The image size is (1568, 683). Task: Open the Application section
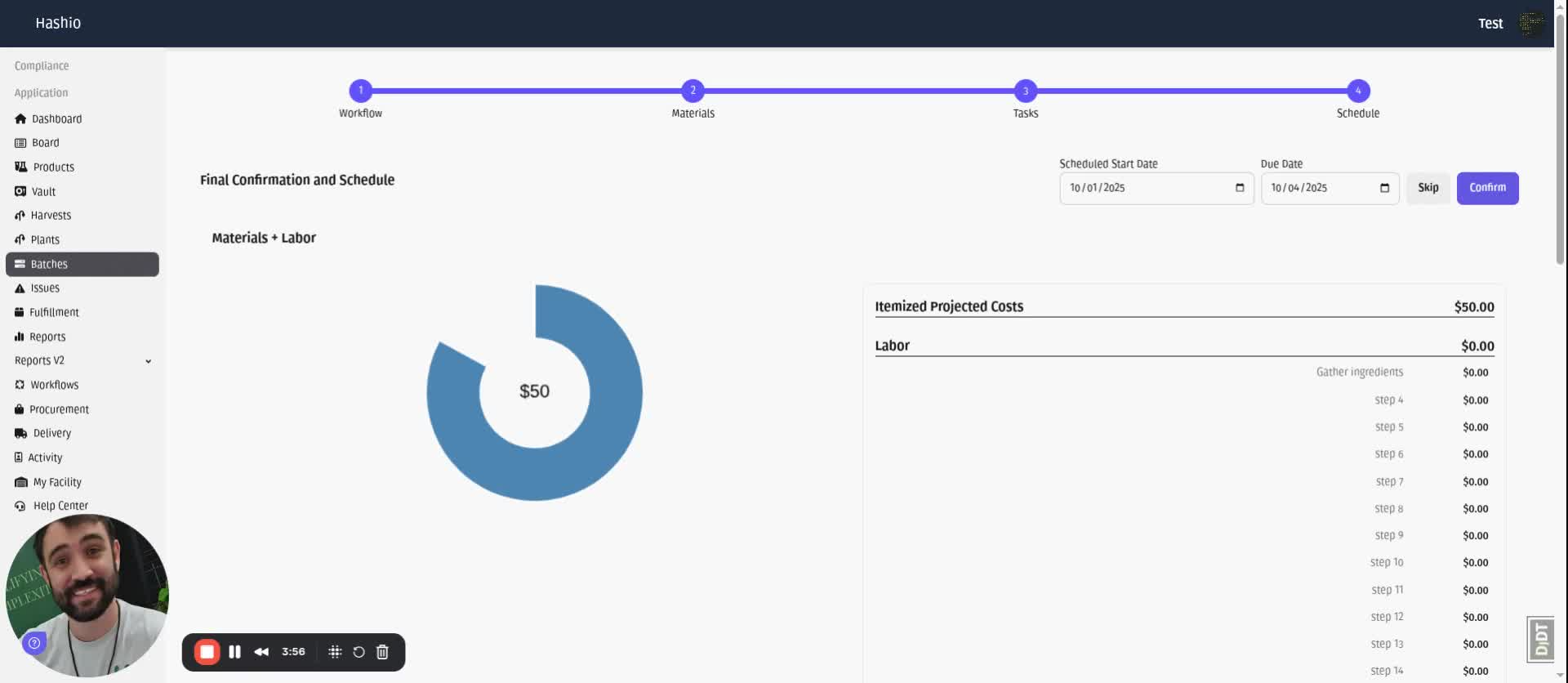pos(42,93)
